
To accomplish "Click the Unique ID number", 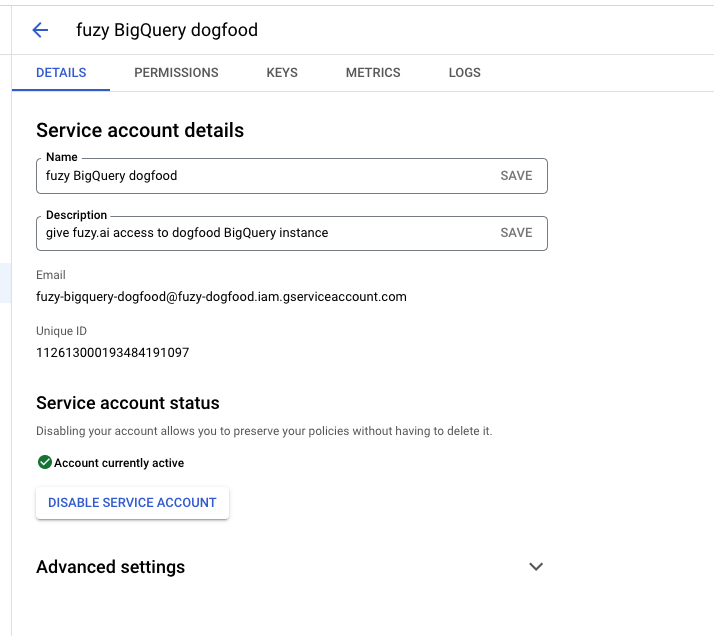I will pos(113,353).
